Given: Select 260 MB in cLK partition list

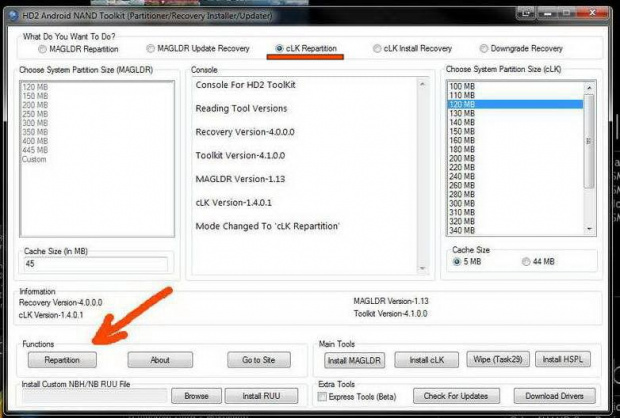Looking at the screenshot, I should (515, 185).
